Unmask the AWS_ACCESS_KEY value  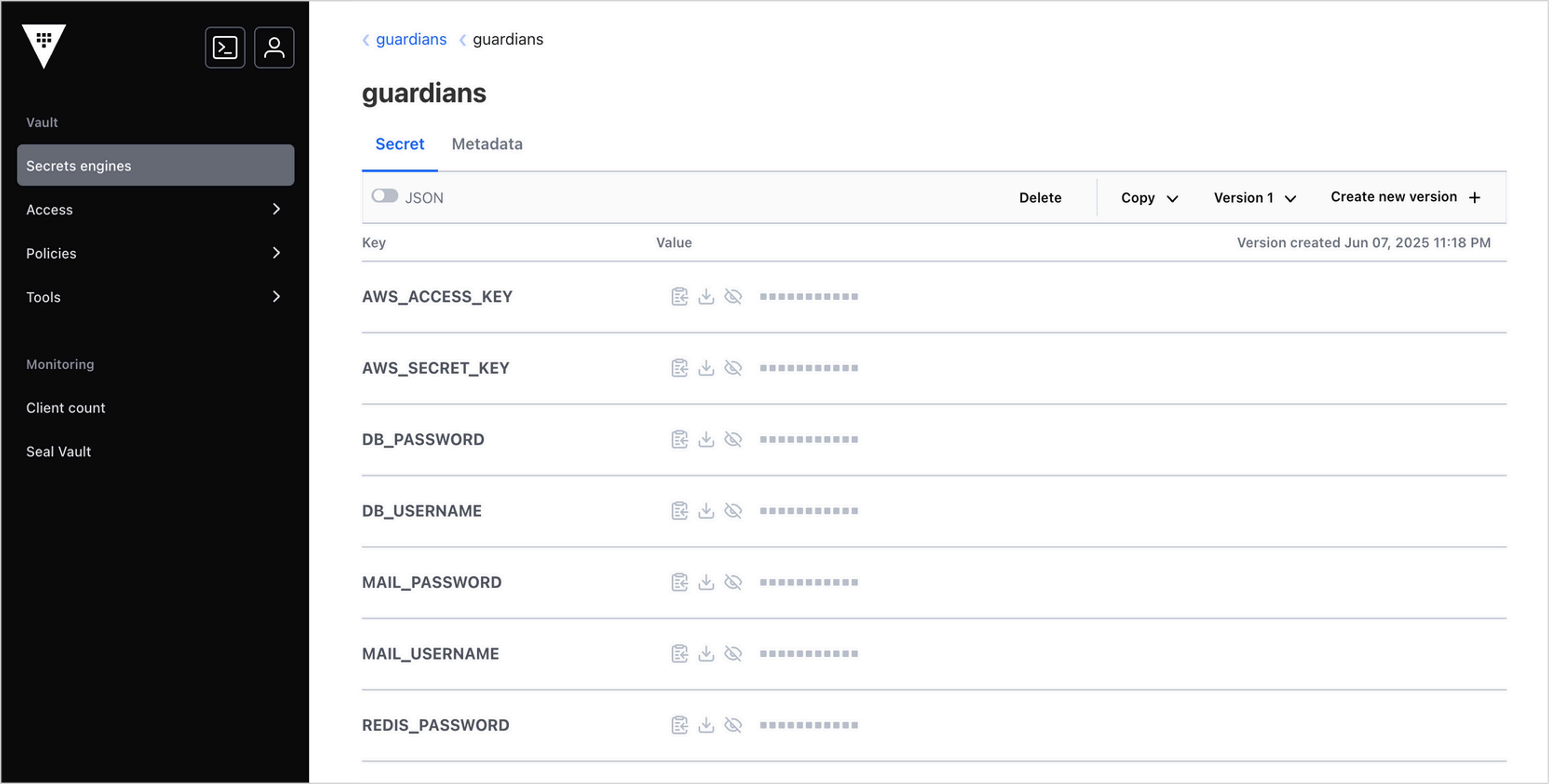pos(733,296)
